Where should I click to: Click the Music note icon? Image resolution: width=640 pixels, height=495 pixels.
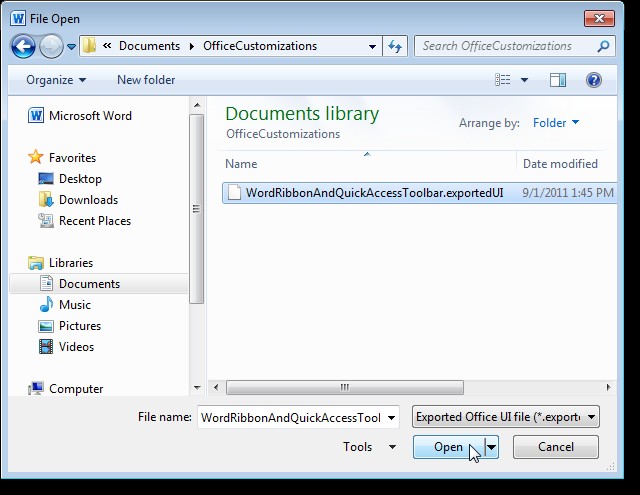(x=46, y=304)
